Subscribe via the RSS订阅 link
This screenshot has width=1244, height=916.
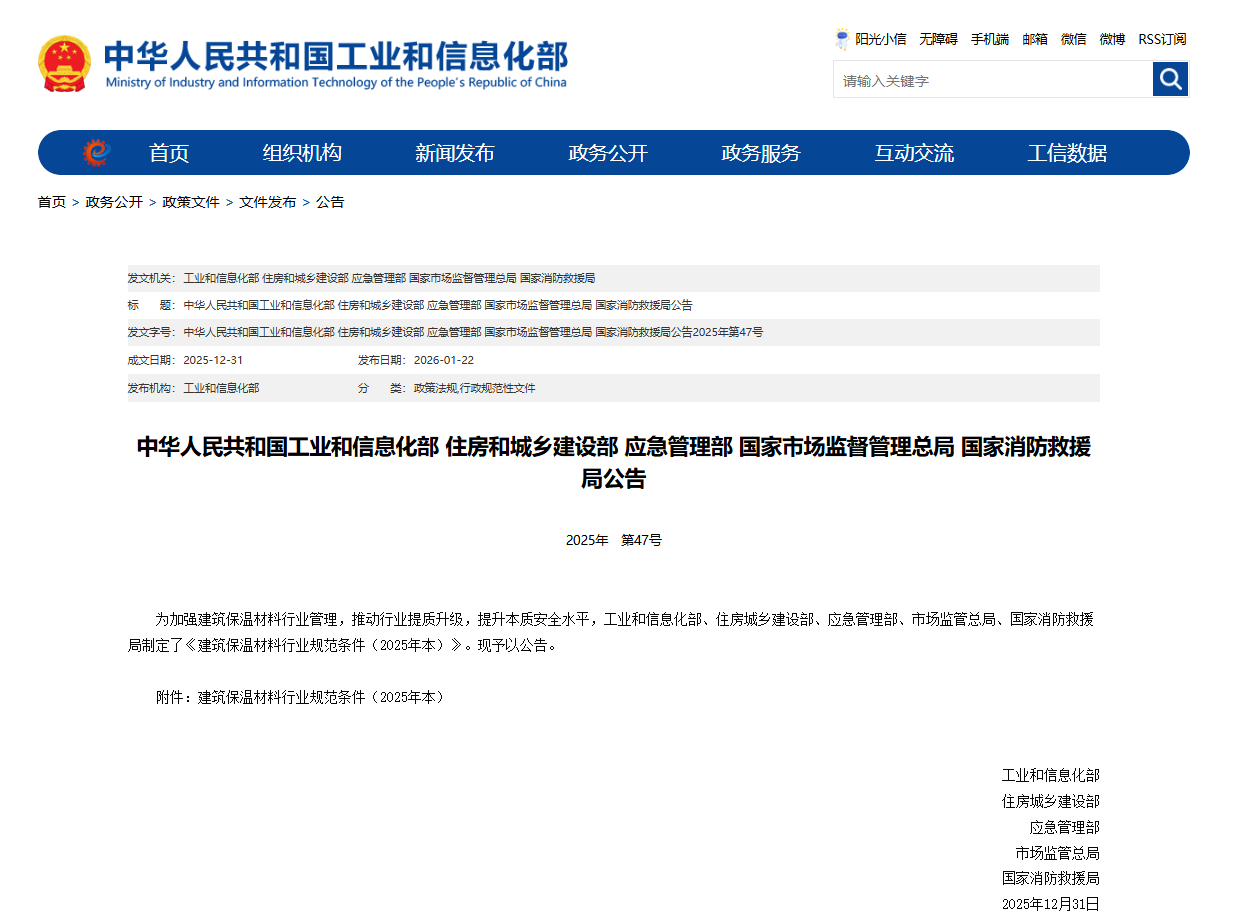click(1161, 38)
